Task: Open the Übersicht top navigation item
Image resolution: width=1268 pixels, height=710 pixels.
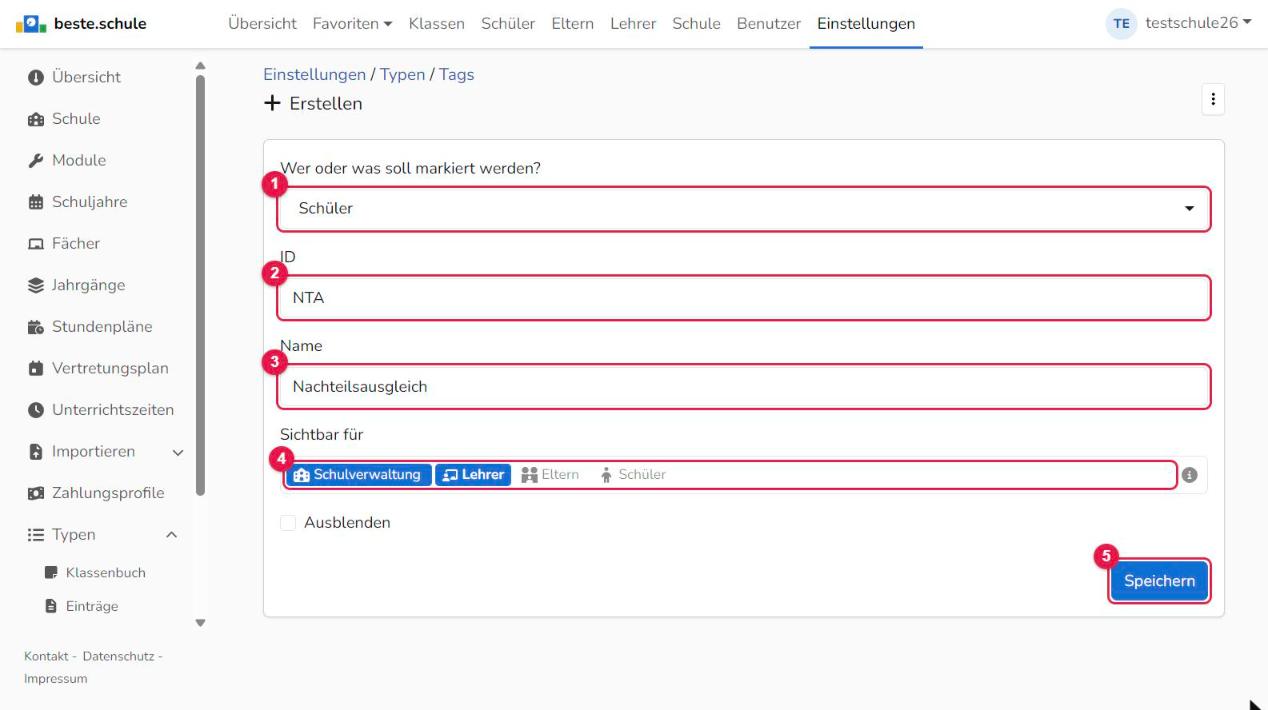Action: pos(262,23)
